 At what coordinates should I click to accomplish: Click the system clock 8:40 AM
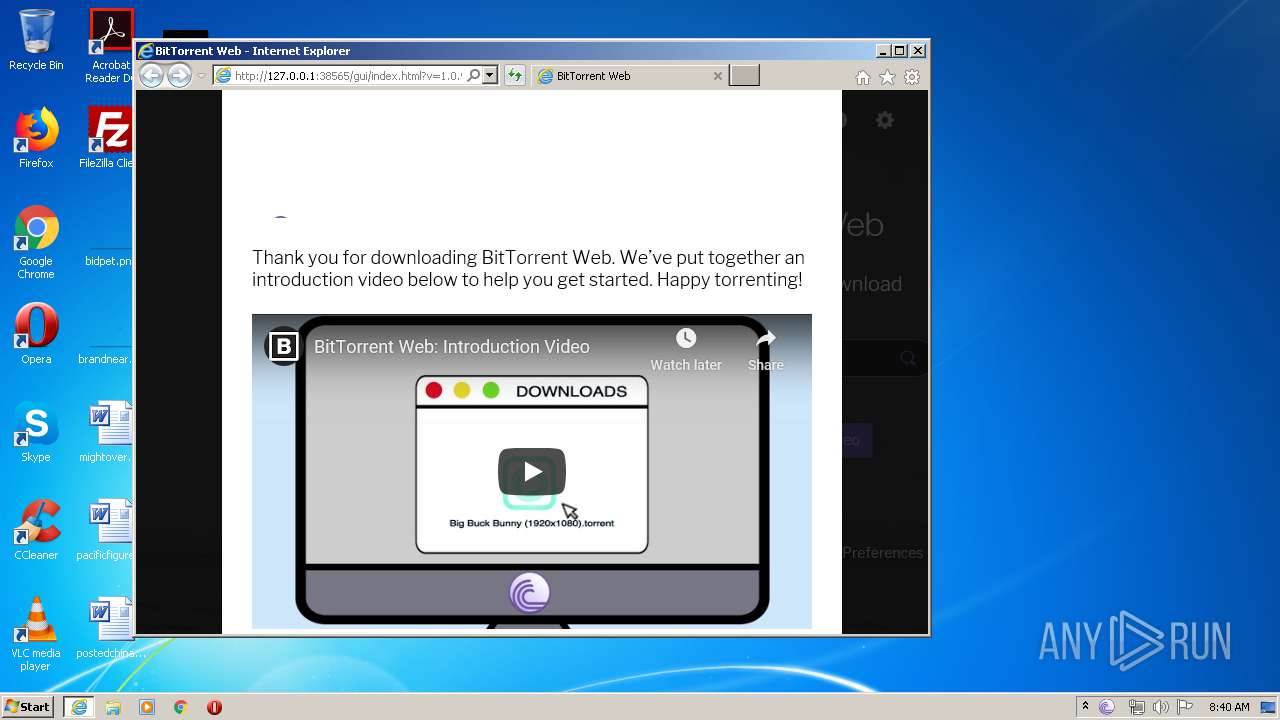pos(1229,707)
